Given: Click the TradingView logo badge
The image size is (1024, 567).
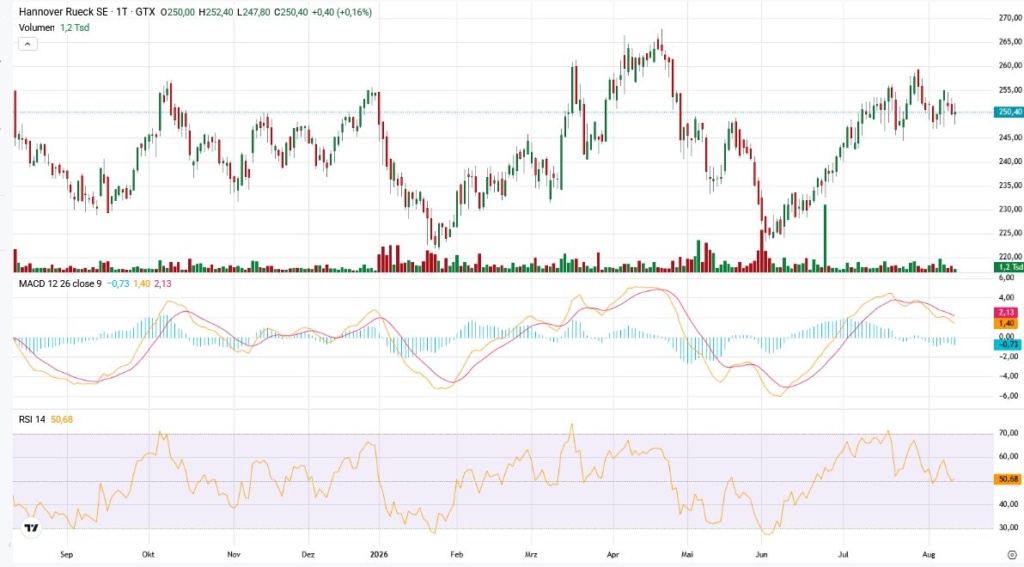Looking at the screenshot, I should pos(31,527).
